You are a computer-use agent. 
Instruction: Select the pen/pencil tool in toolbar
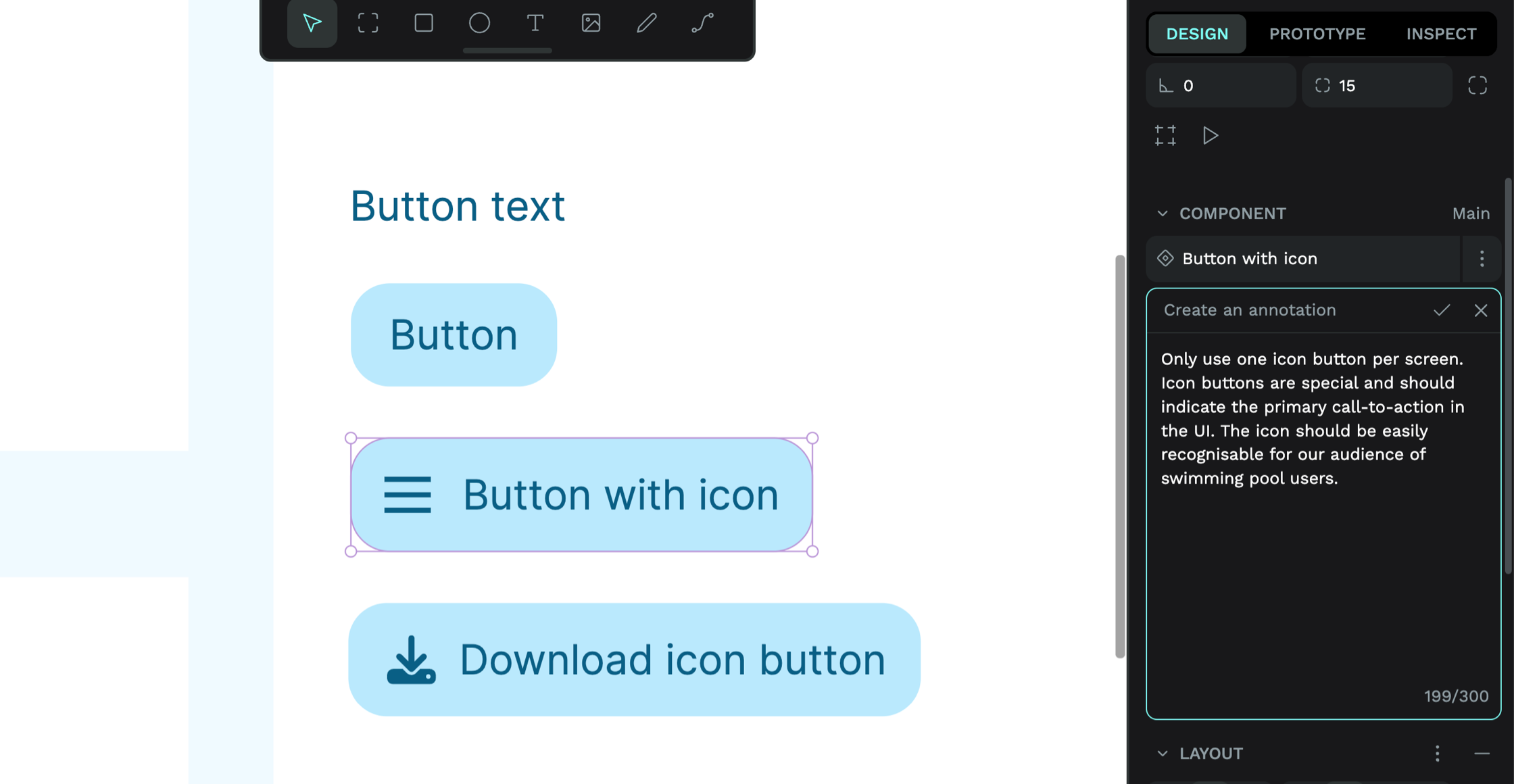[644, 23]
